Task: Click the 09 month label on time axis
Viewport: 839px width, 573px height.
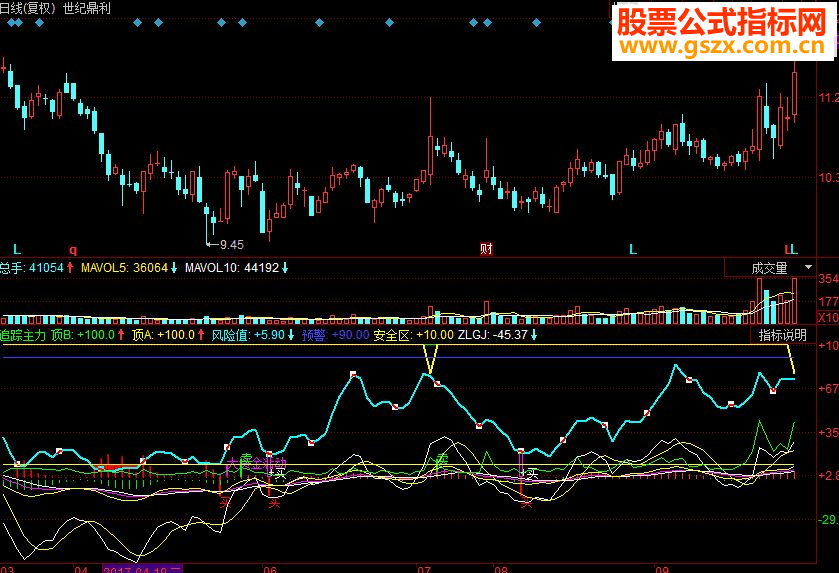Action: click(x=662, y=569)
